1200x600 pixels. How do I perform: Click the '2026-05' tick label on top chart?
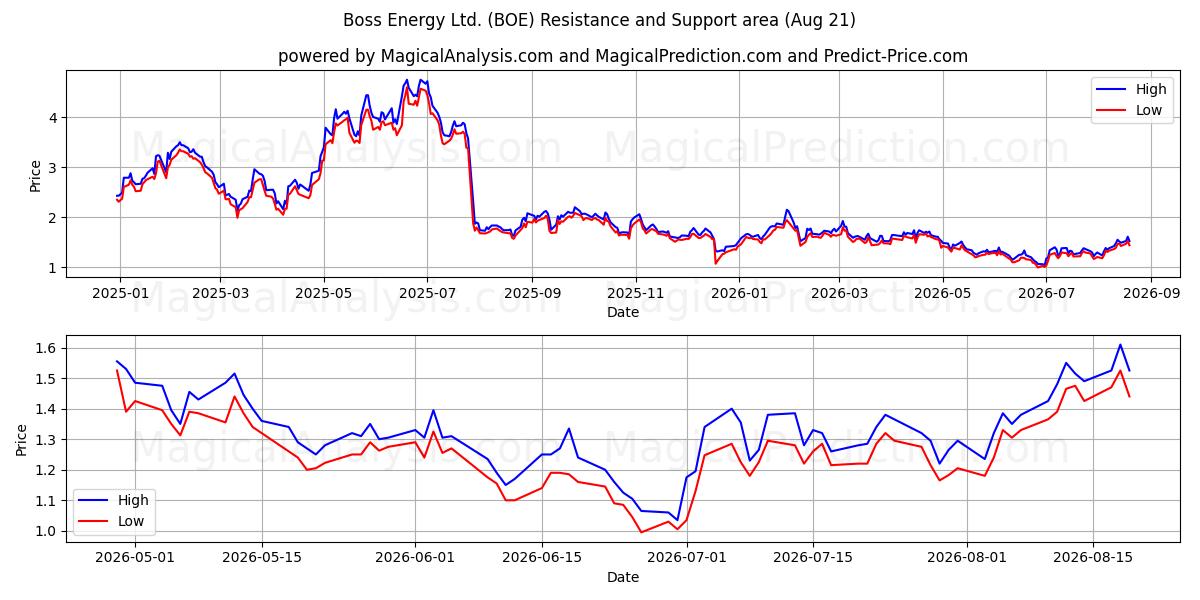coord(943,293)
